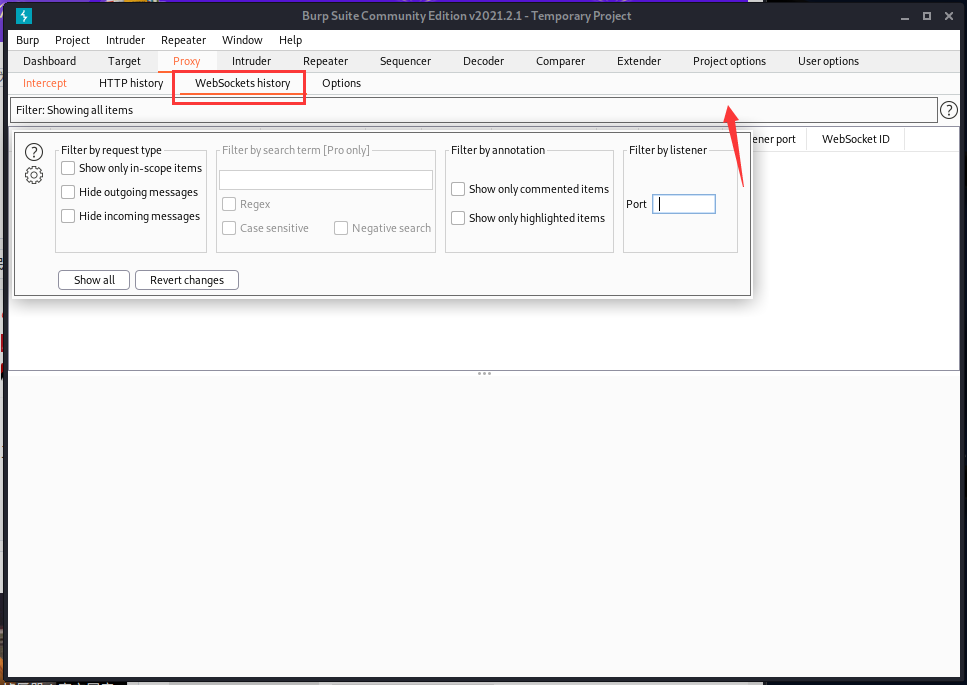Open the Burp menu
The height and width of the screenshot is (685, 967).
pyautogui.click(x=27, y=40)
